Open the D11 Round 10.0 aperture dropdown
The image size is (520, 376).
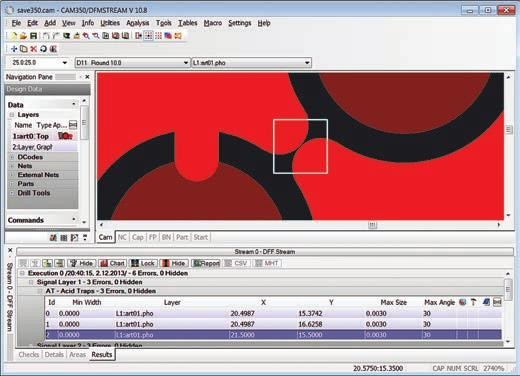pos(132,63)
